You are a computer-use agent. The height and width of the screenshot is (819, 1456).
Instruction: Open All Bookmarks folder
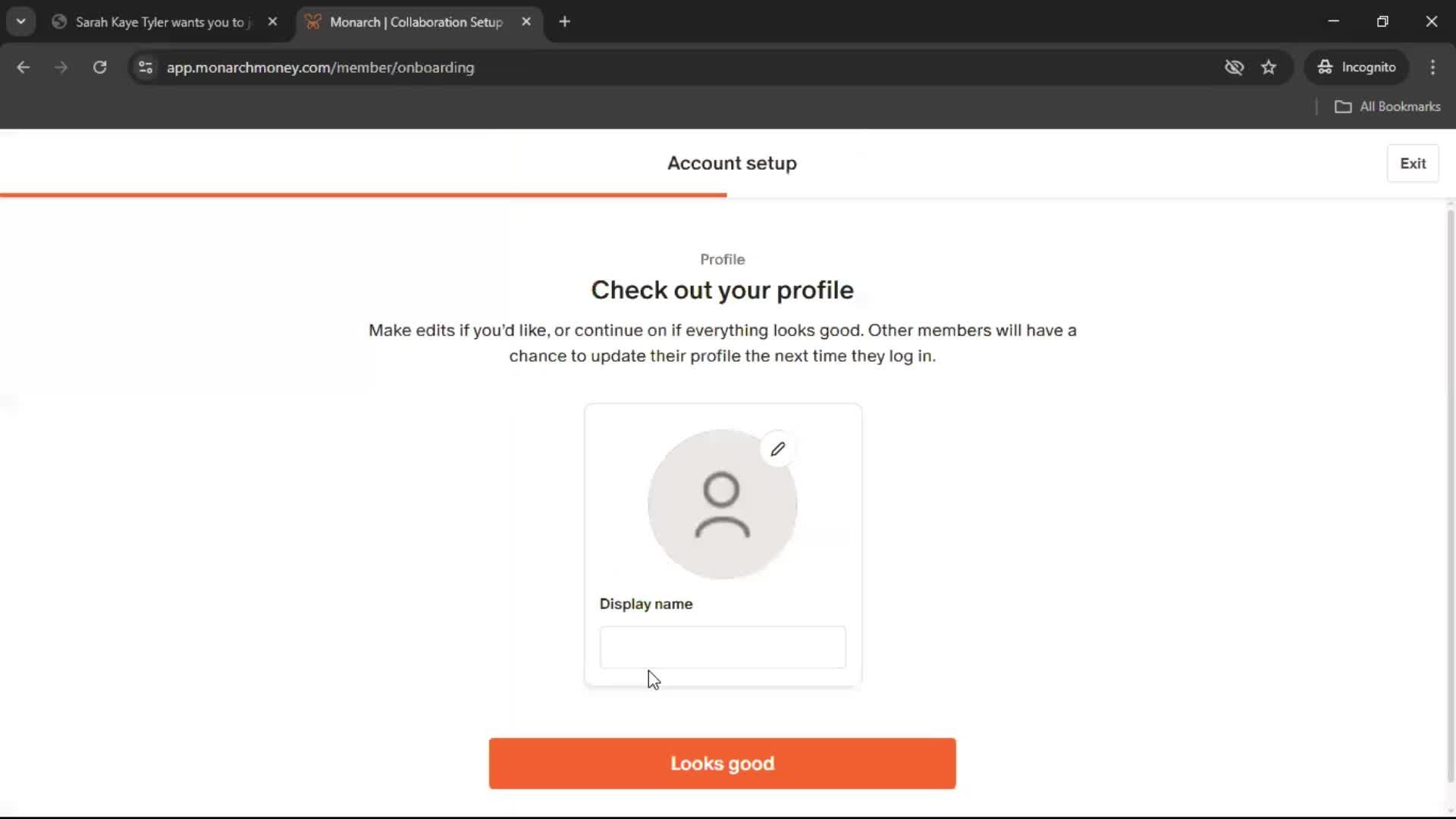coord(1388,107)
